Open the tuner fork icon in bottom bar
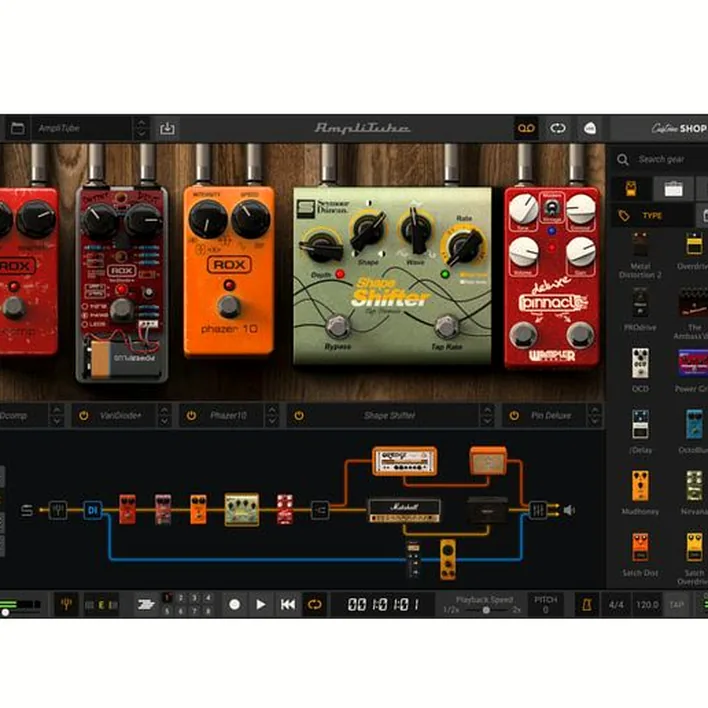Viewport: 708px width, 708px height. coord(66,604)
